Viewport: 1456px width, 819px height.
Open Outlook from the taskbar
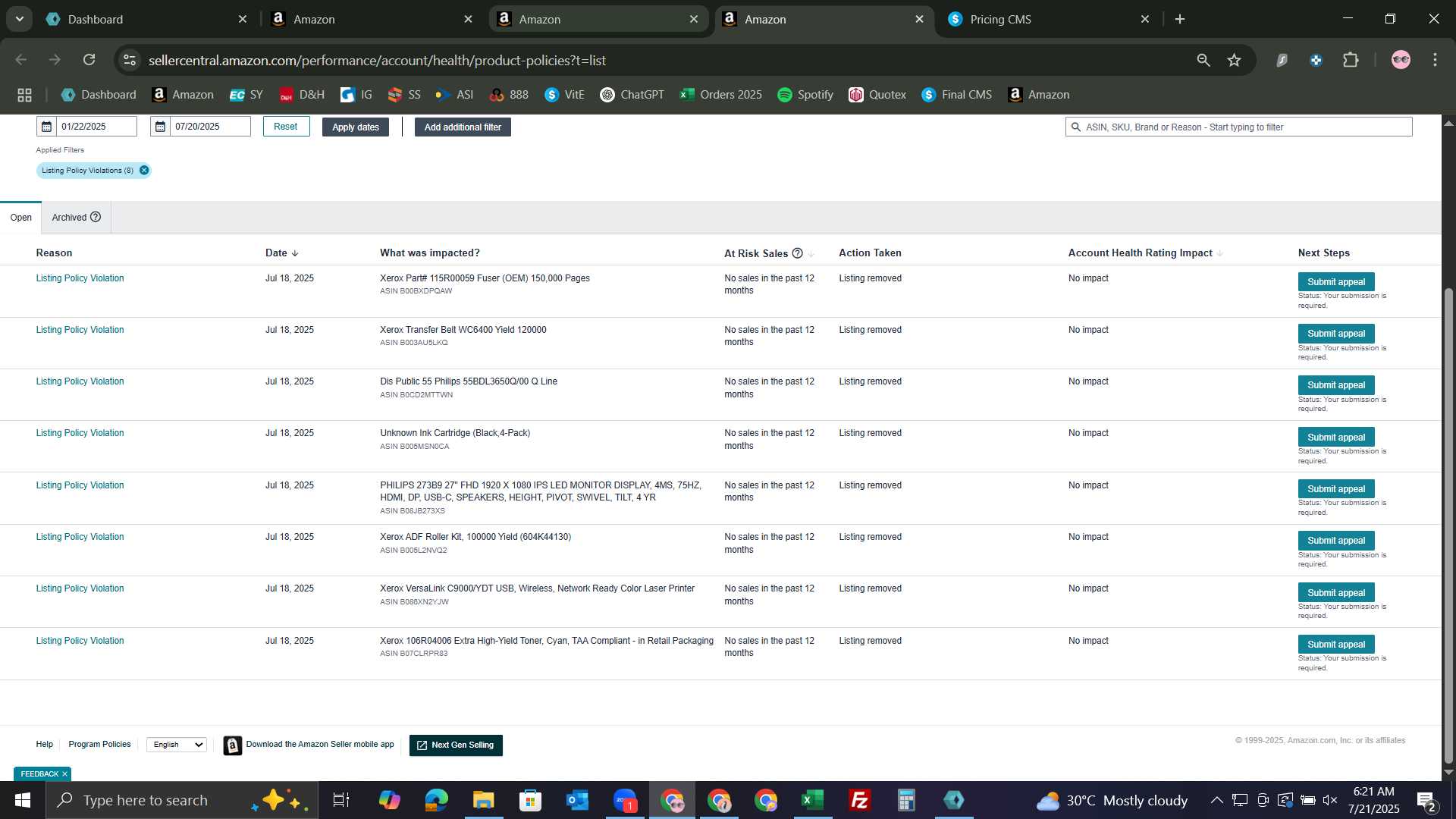(x=577, y=800)
